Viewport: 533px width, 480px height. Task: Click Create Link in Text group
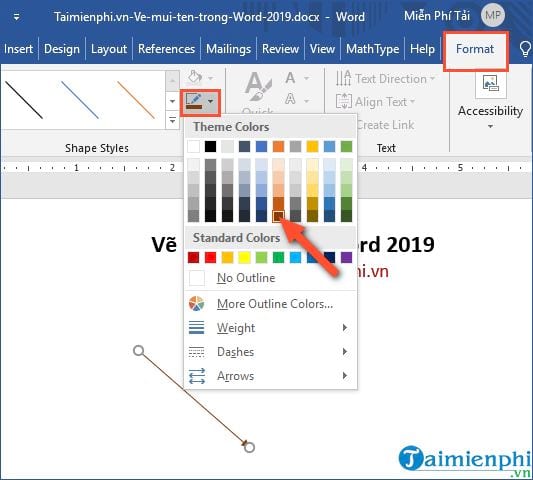pyautogui.click(x=385, y=125)
